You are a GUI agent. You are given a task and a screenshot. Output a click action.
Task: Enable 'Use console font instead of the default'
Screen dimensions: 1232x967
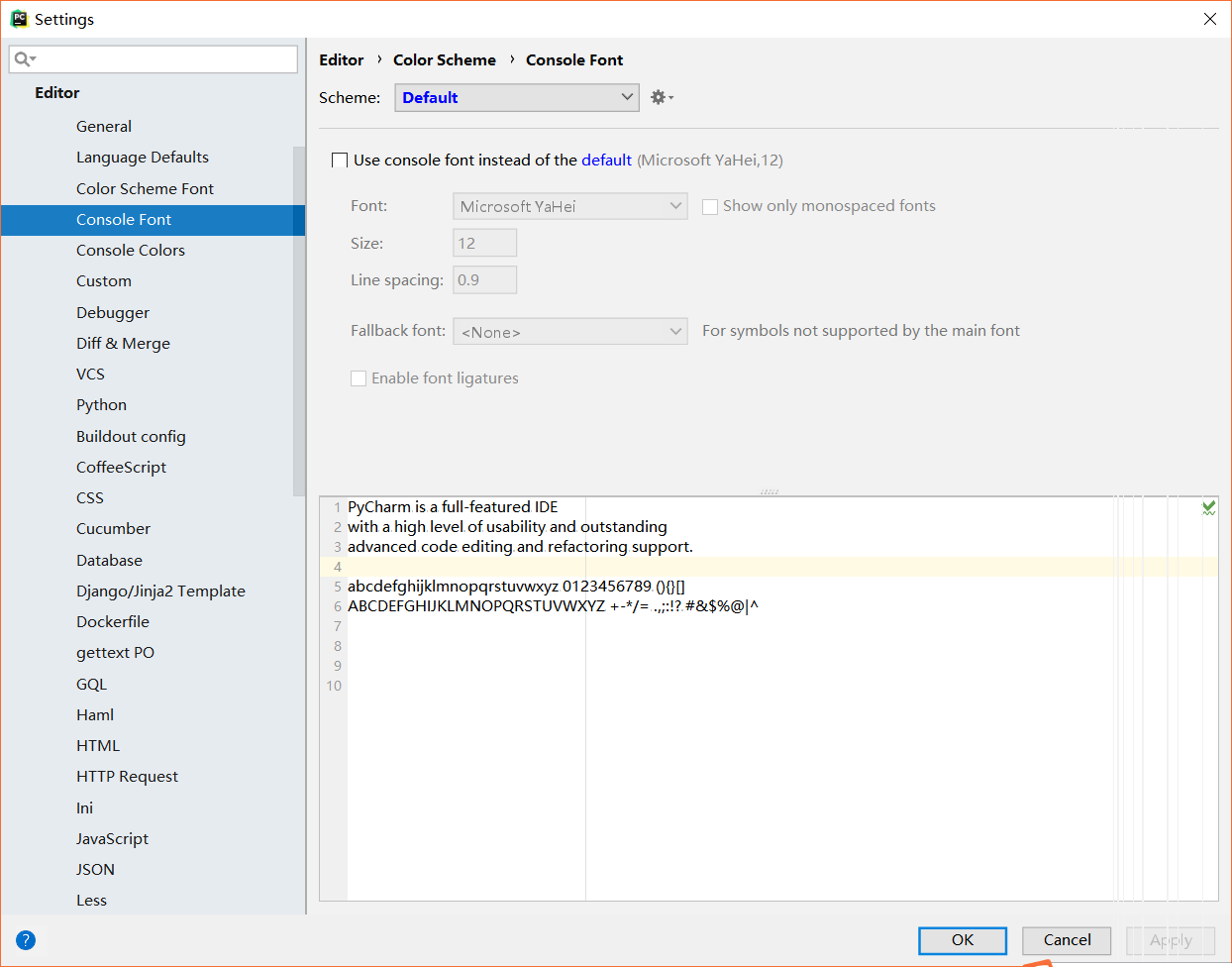coord(340,160)
